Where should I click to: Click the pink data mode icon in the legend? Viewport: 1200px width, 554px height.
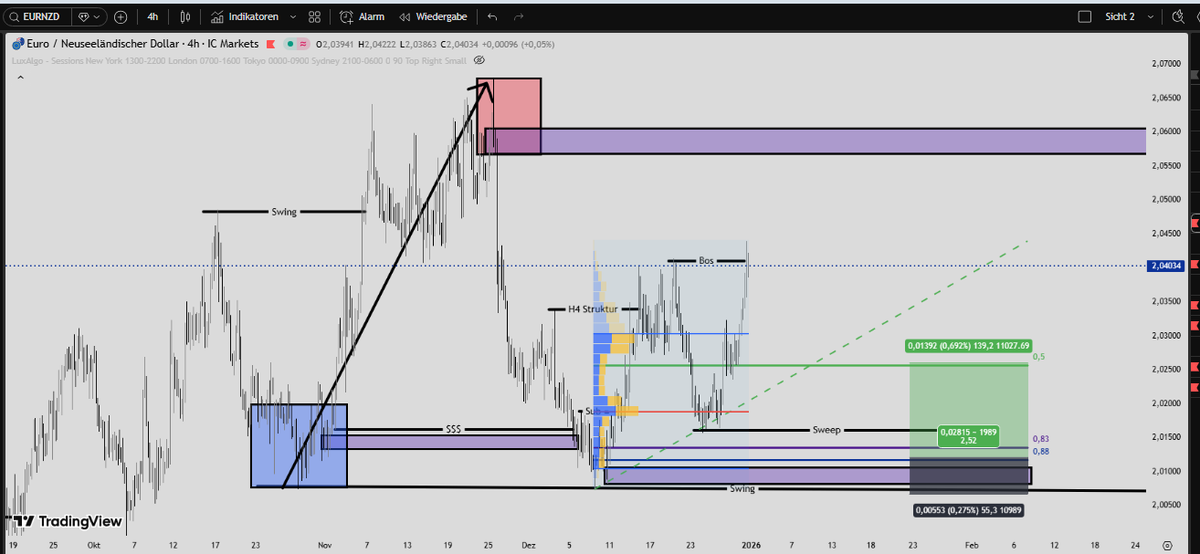(x=303, y=44)
